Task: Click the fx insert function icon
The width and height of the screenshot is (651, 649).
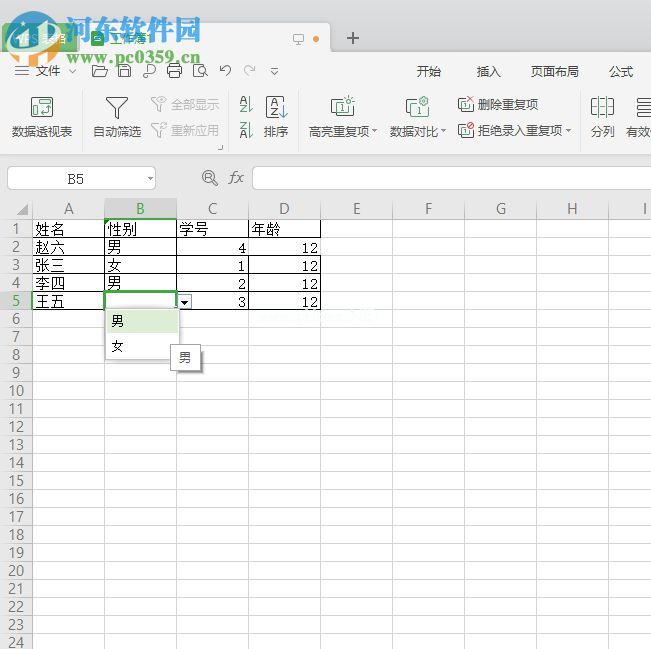Action: pyautogui.click(x=236, y=178)
